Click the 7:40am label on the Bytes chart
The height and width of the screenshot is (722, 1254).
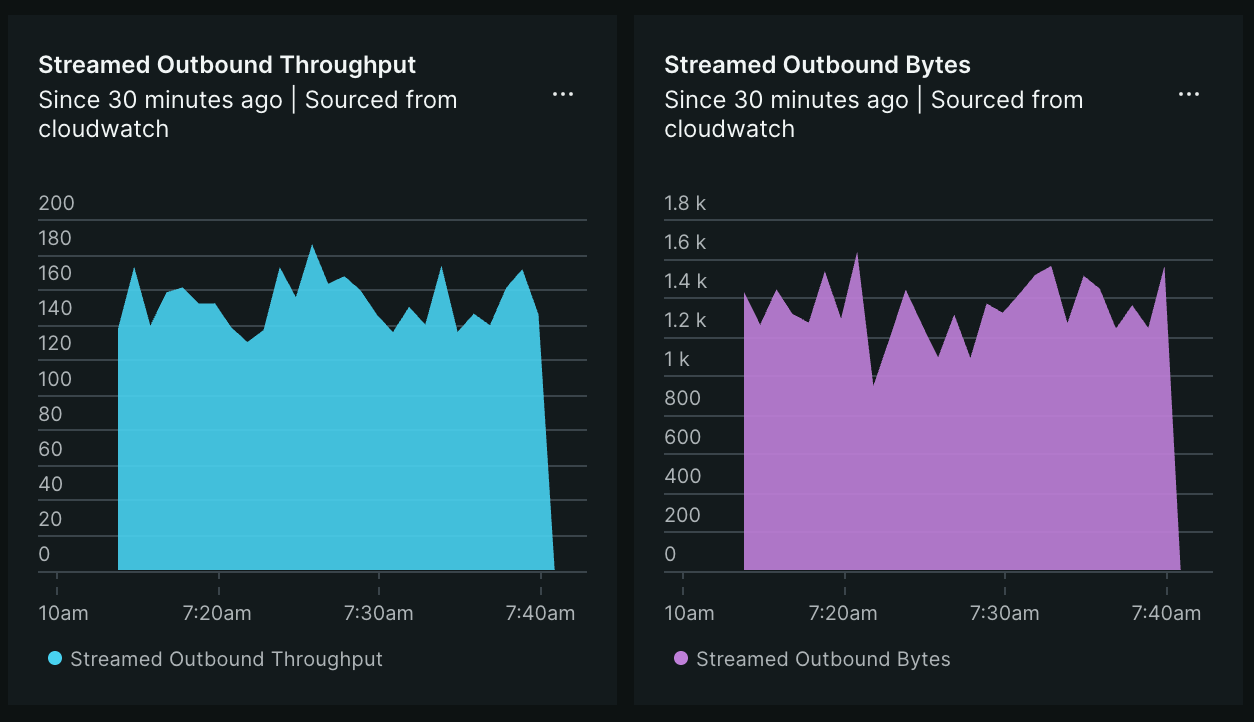click(x=1166, y=613)
